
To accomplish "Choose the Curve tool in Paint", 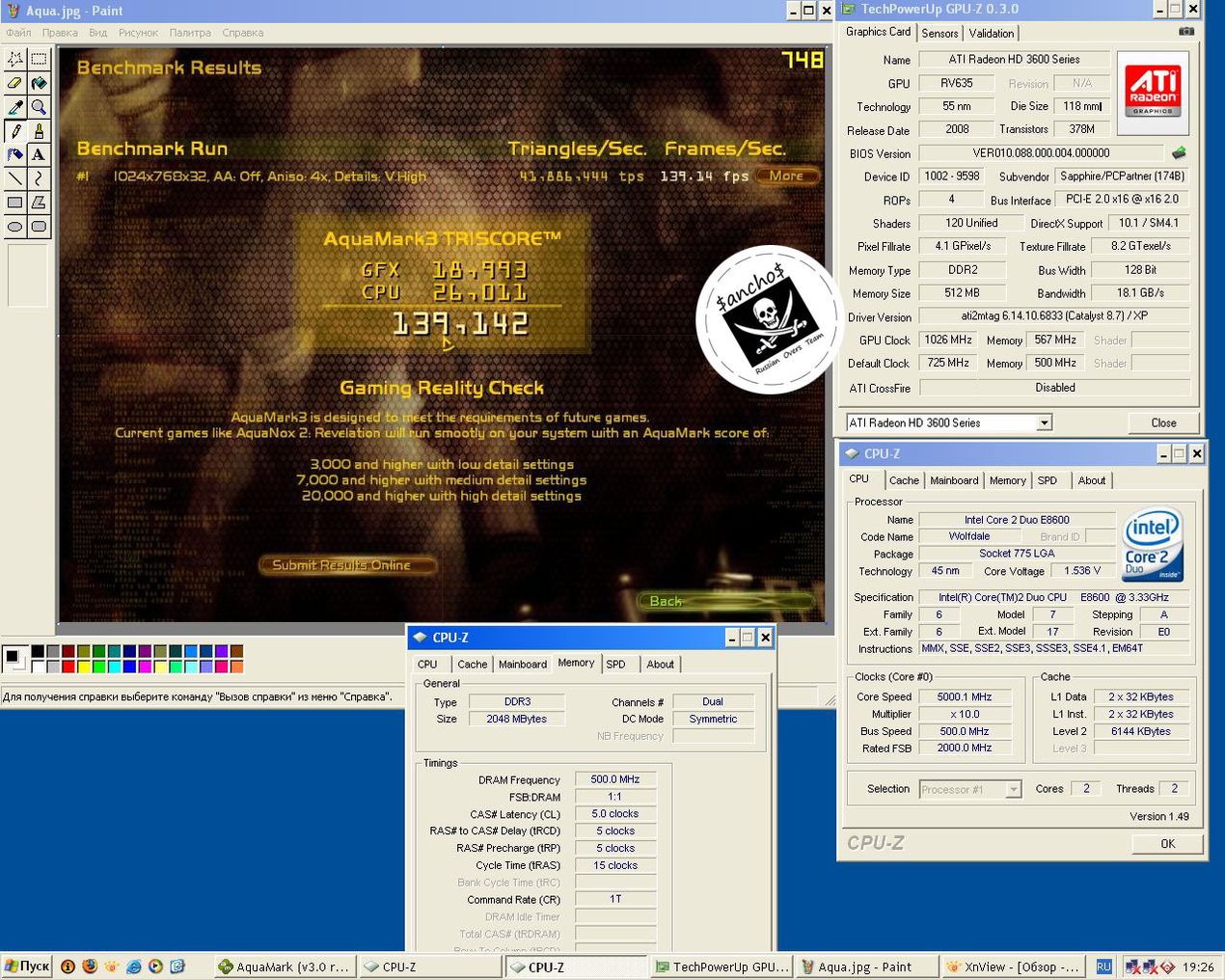I will 39,178.
